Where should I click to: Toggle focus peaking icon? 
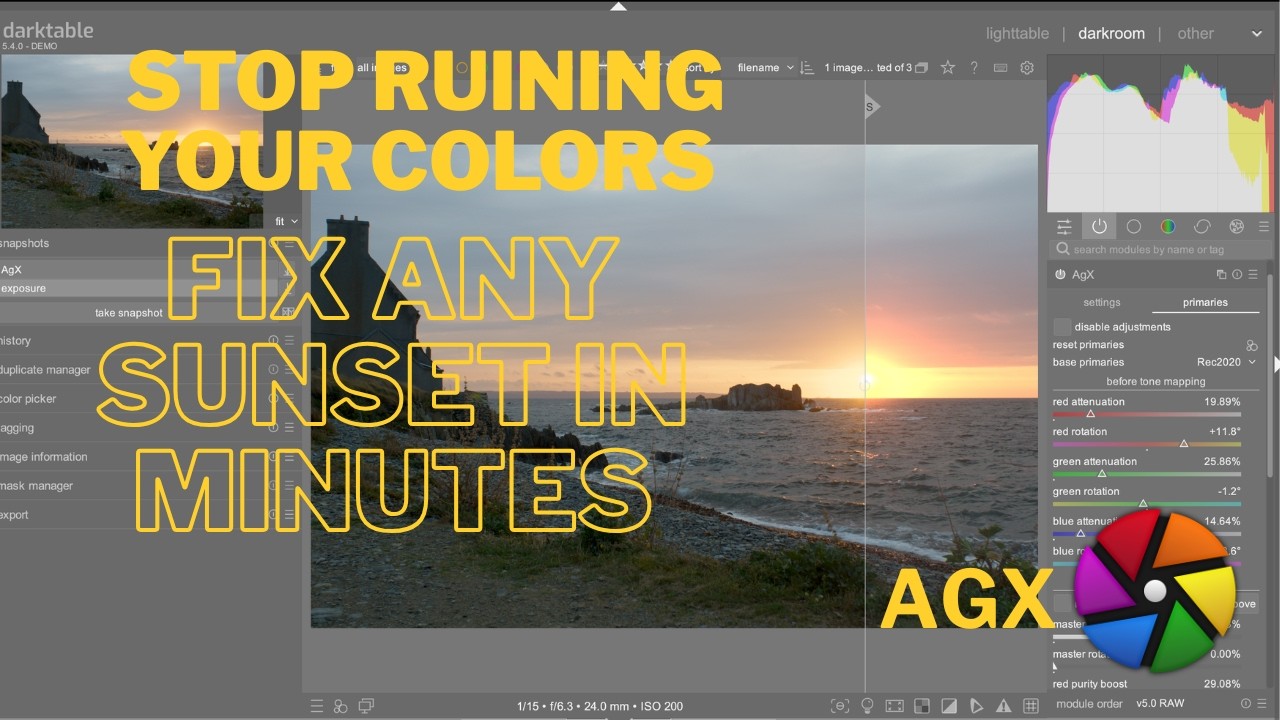pyautogui.click(x=841, y=706)
